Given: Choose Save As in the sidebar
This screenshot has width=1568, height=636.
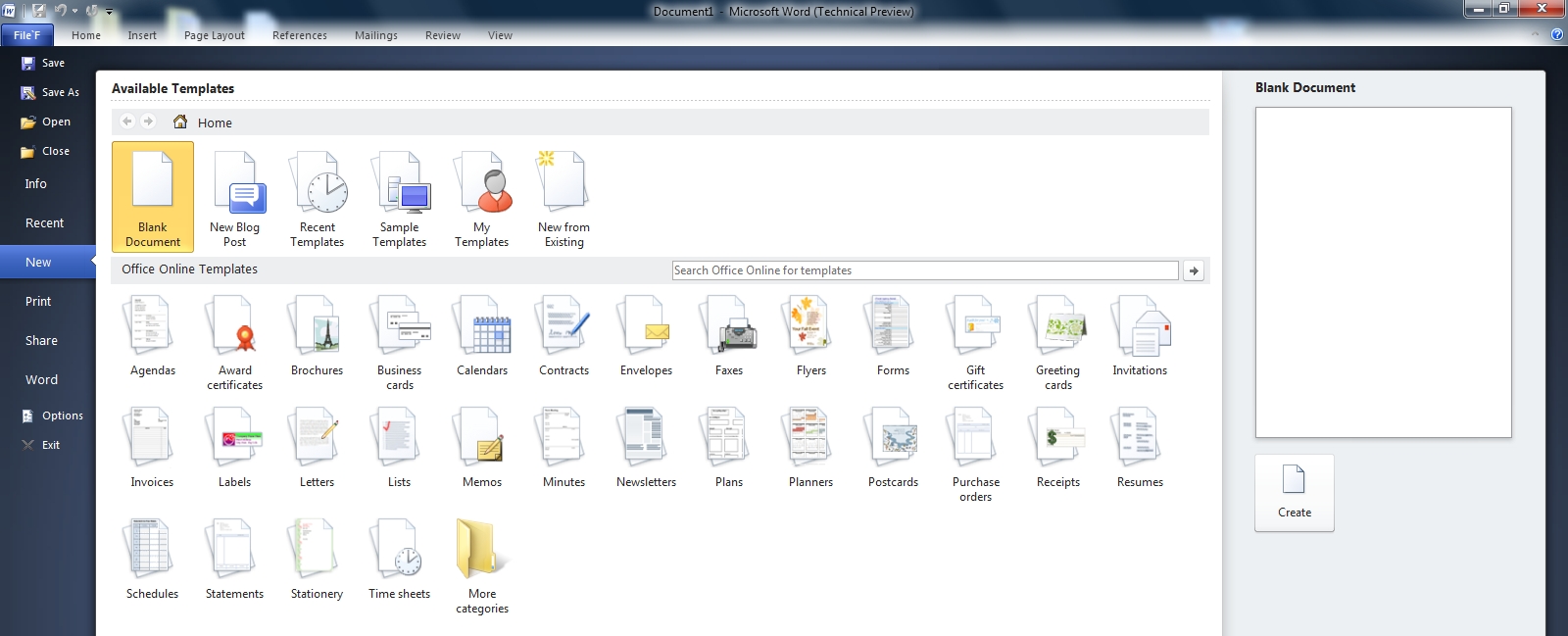Looking at the screenshot, I should [x=50, y=92].
